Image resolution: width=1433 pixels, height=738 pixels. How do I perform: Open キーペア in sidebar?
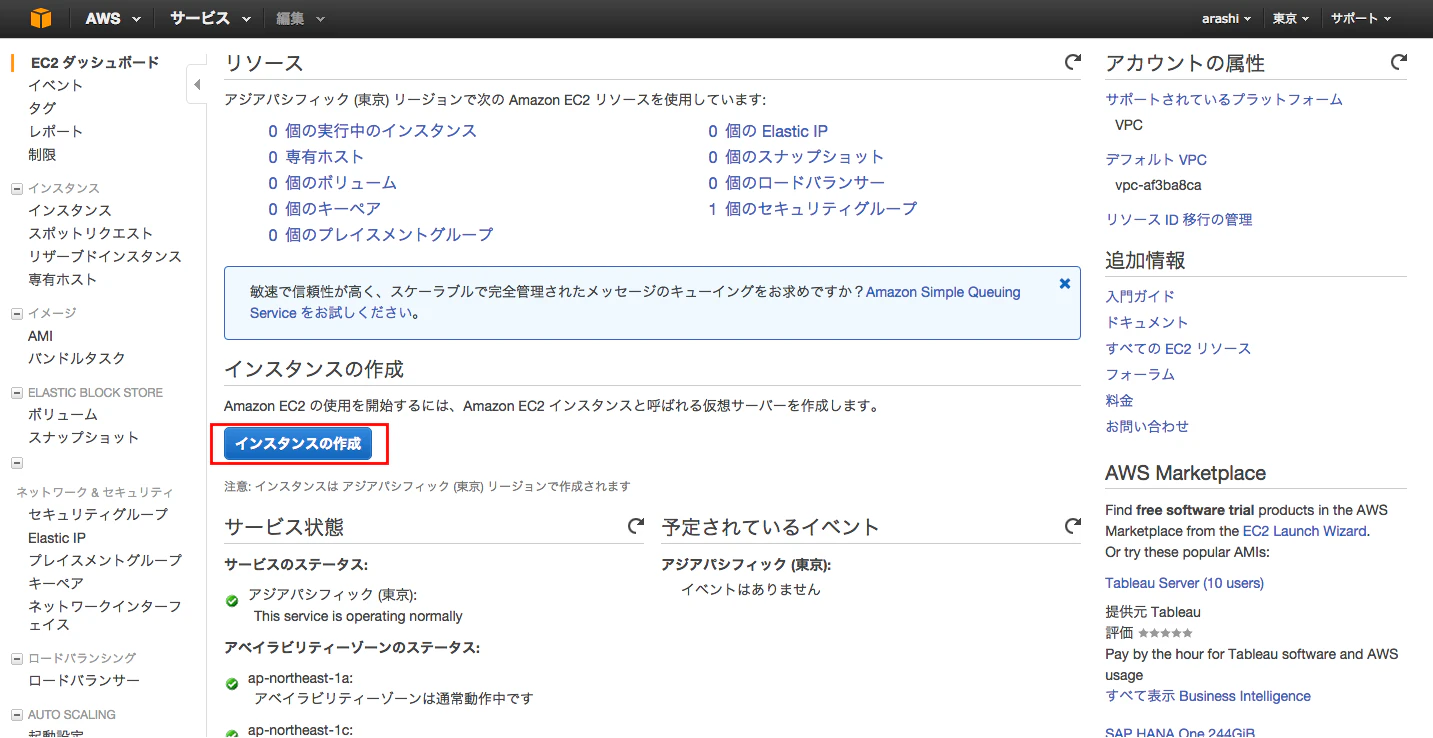56,583
